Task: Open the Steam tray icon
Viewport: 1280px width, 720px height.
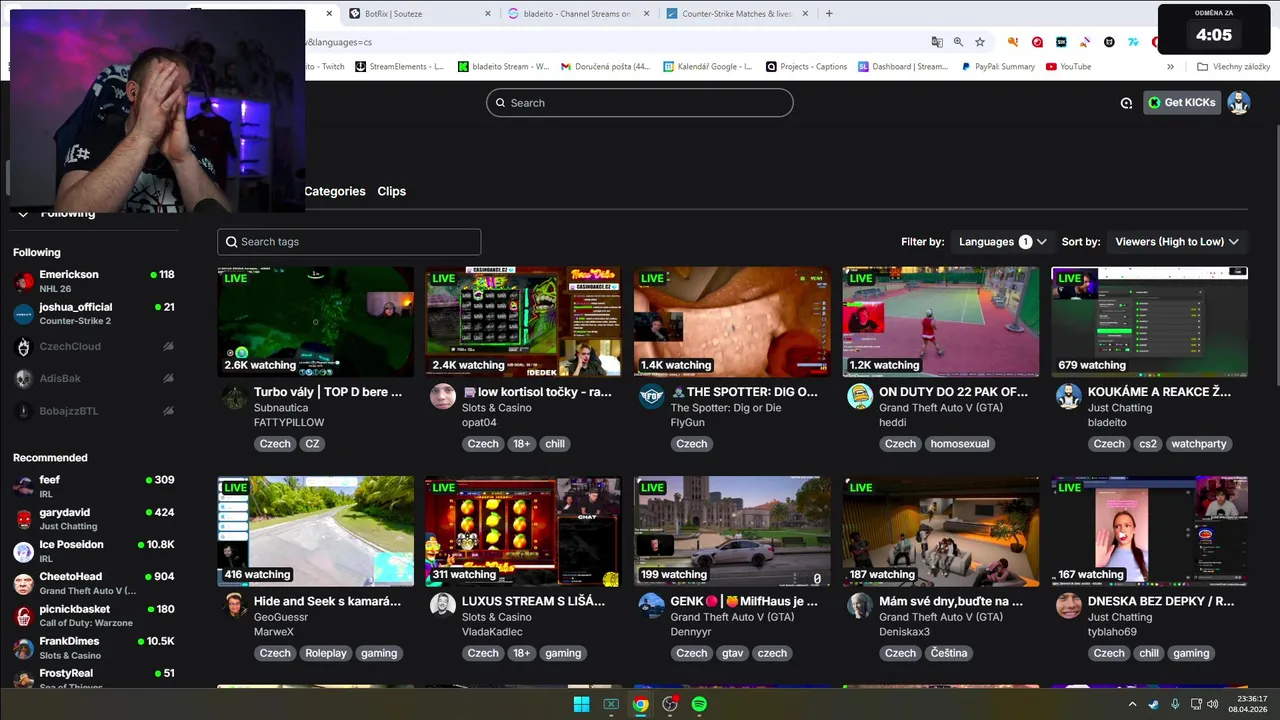Action: [x=1154, y=704]
